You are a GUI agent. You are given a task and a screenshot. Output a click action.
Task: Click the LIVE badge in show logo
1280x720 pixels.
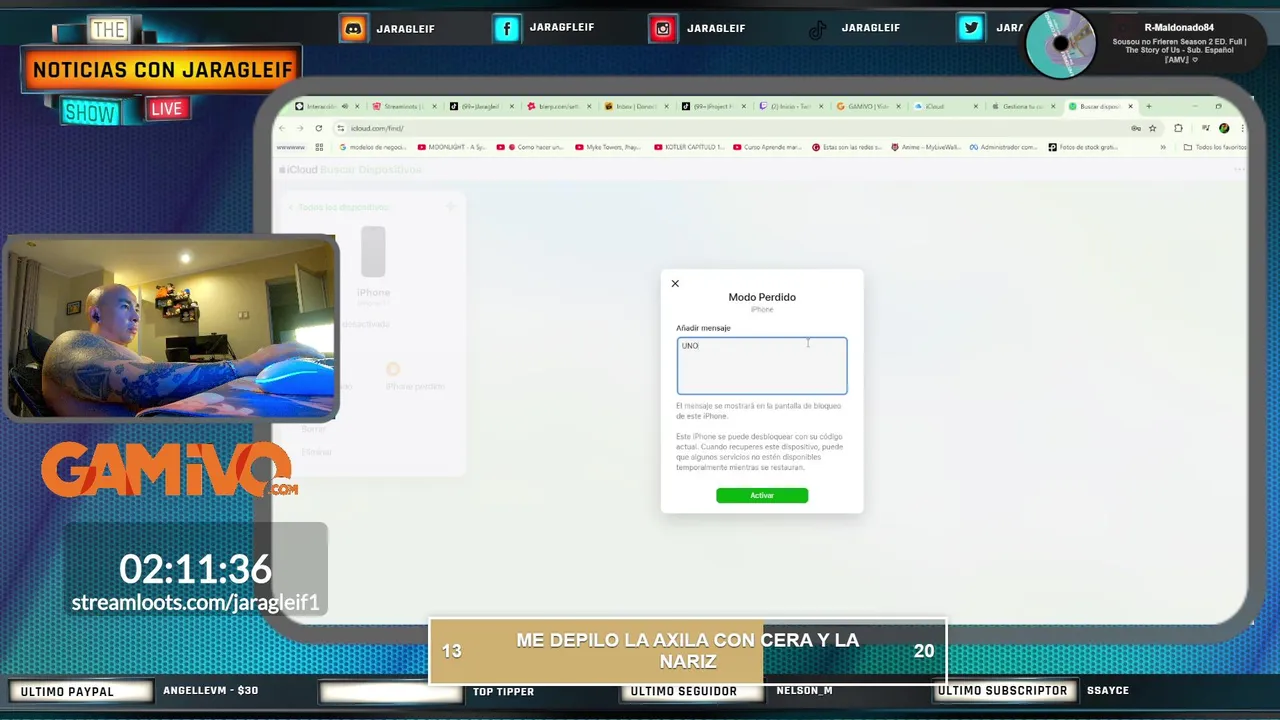(x=167, y=108)
